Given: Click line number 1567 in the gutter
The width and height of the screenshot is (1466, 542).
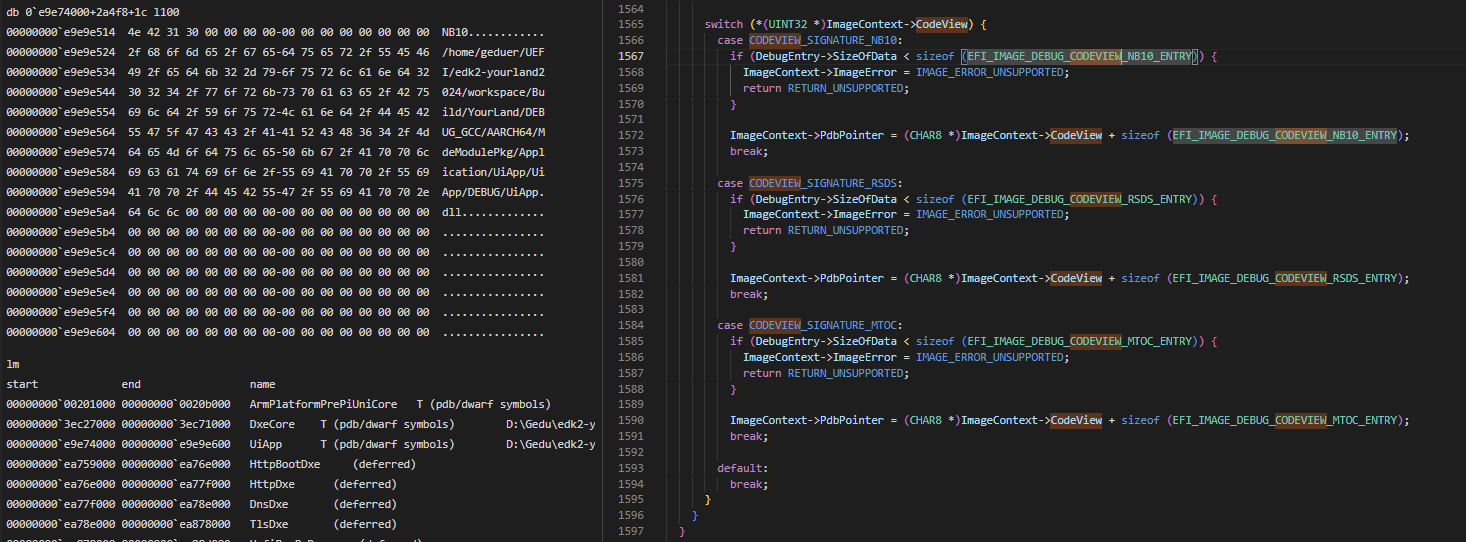Looking at the screenshot, I should pyautogui.click(x=630, y=56).
